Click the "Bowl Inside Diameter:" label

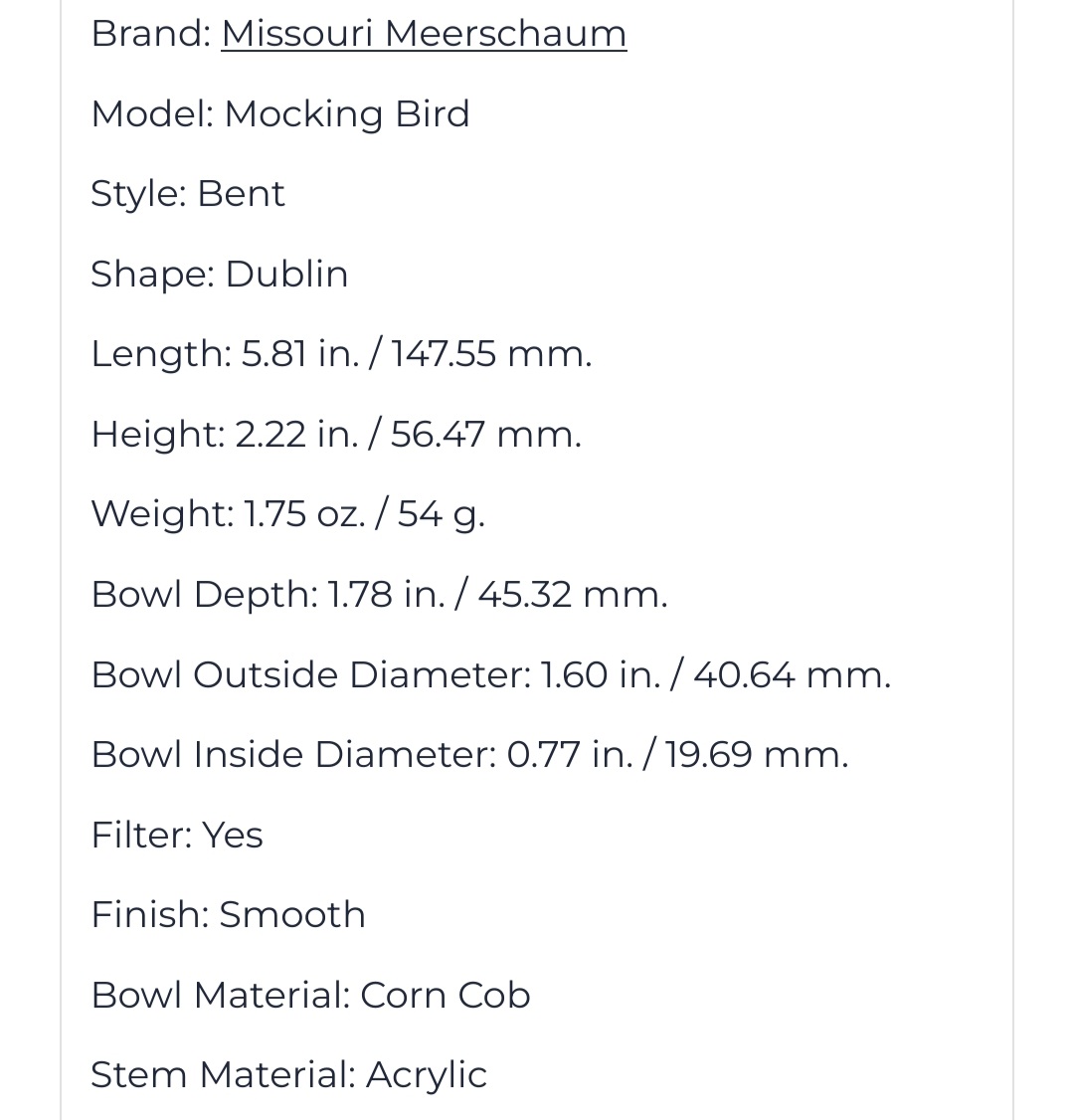tap(293, 755)
